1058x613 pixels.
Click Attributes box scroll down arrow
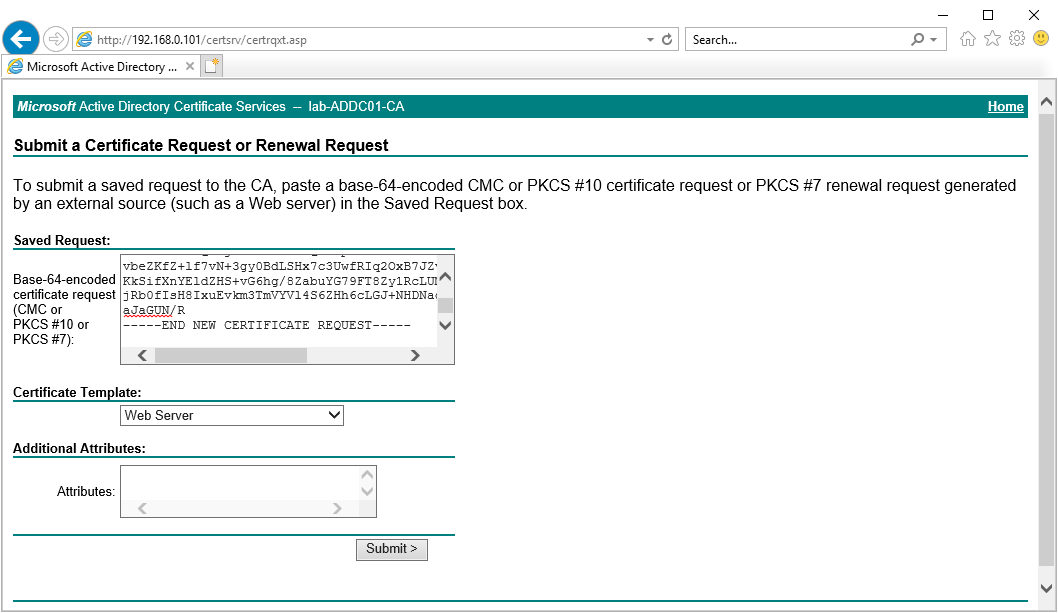(367, 491)
